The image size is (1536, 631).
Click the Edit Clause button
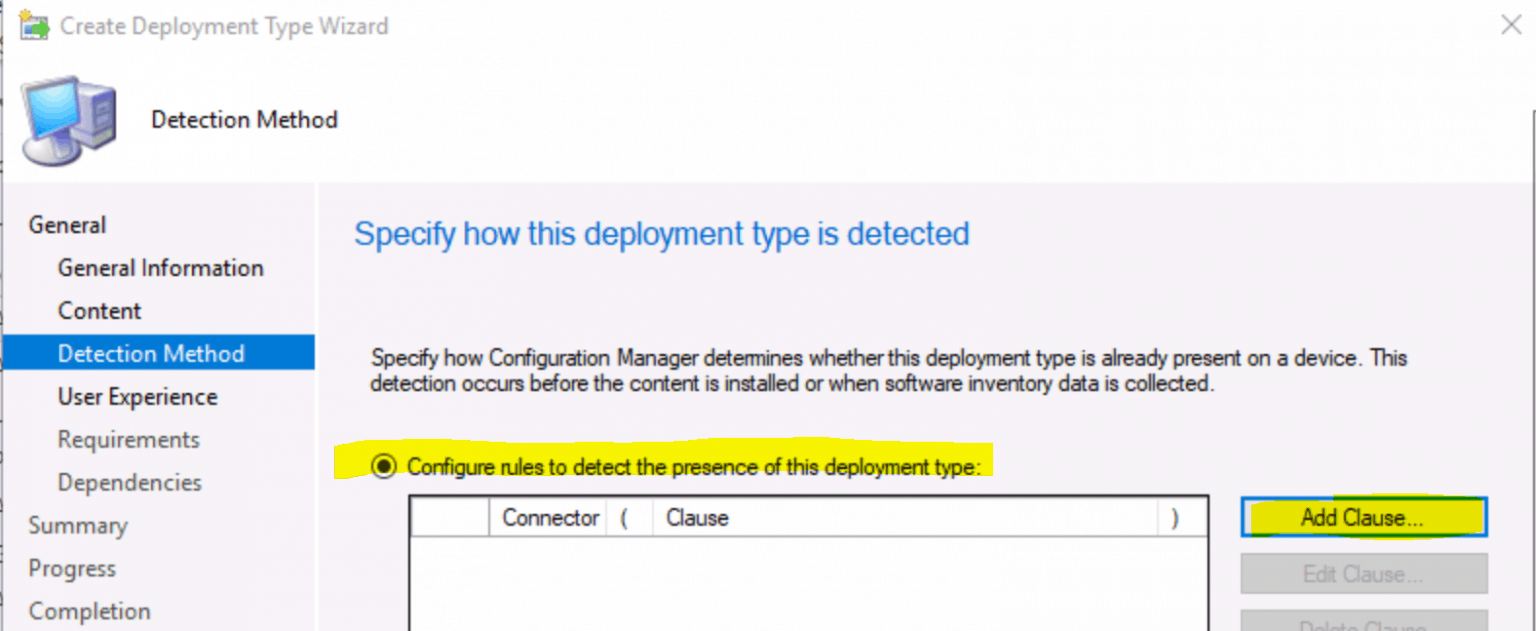tap(1364, 574)
